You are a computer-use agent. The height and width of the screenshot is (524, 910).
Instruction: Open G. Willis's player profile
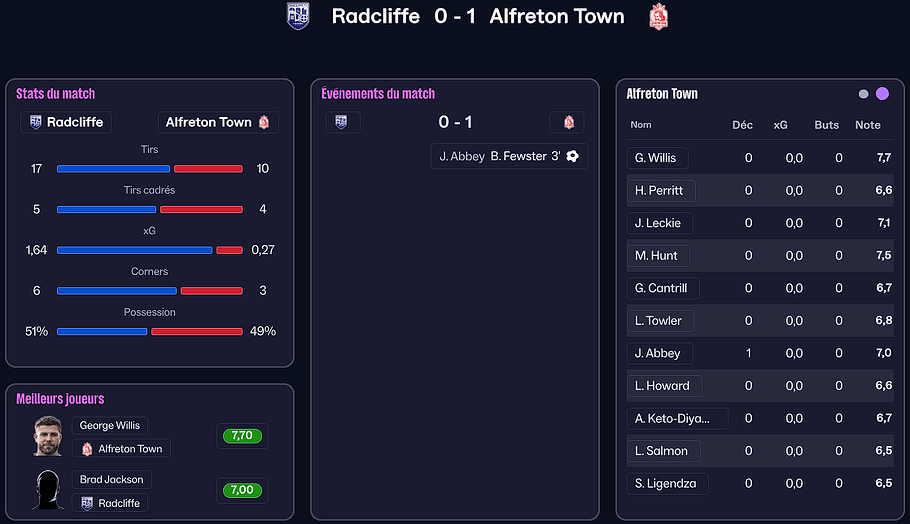(x=656, y=158)
